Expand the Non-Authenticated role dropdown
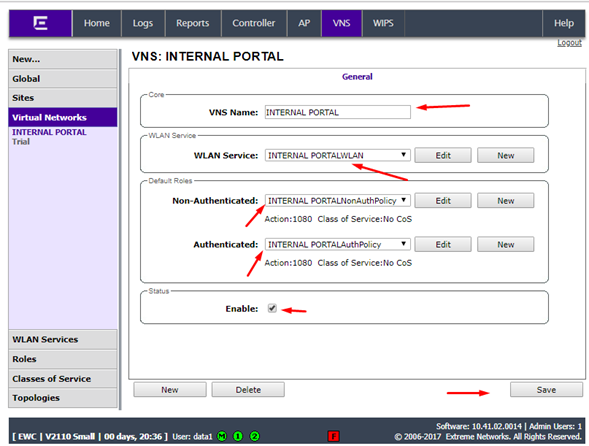589x446 pixels. pyautogui.click(x=337, y=201)
